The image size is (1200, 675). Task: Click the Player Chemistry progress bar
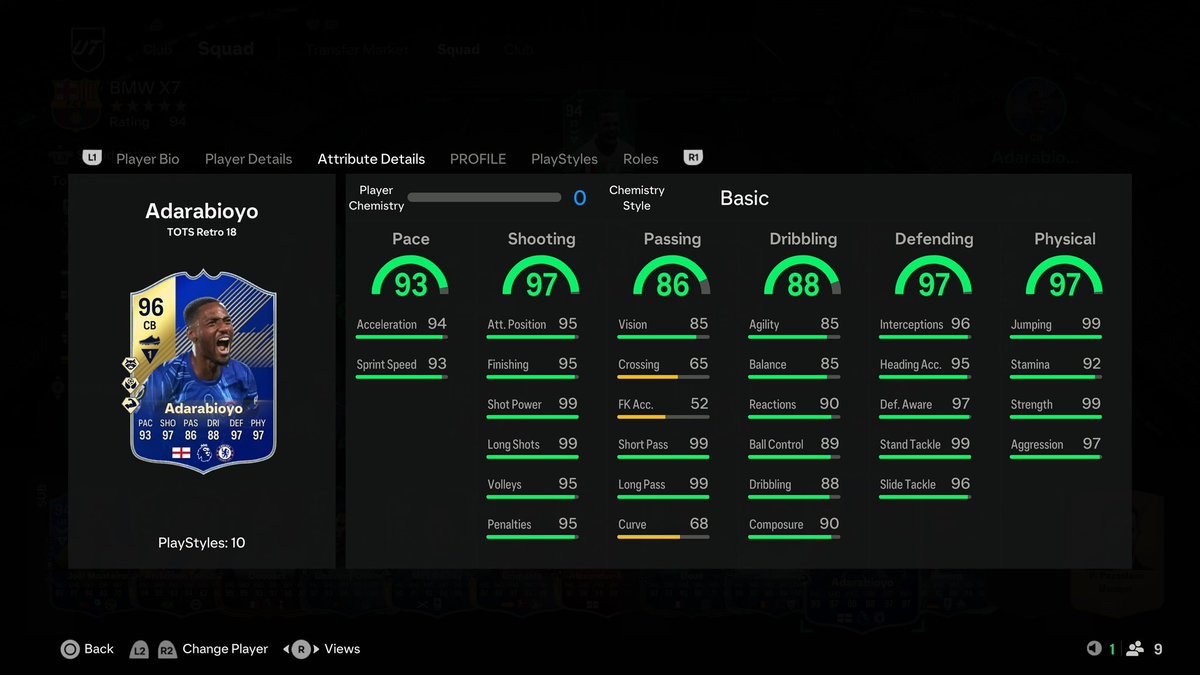(484, 198)
